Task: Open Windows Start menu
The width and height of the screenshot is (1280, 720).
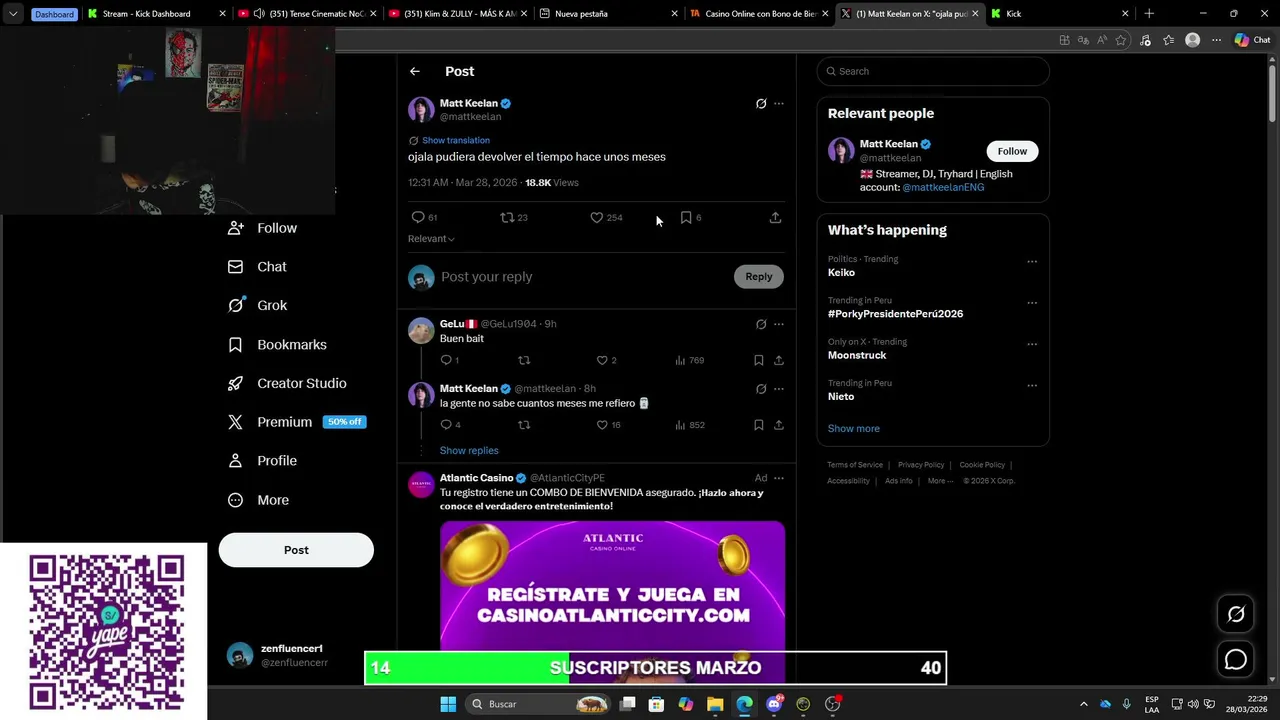Action: click(448, 704)
